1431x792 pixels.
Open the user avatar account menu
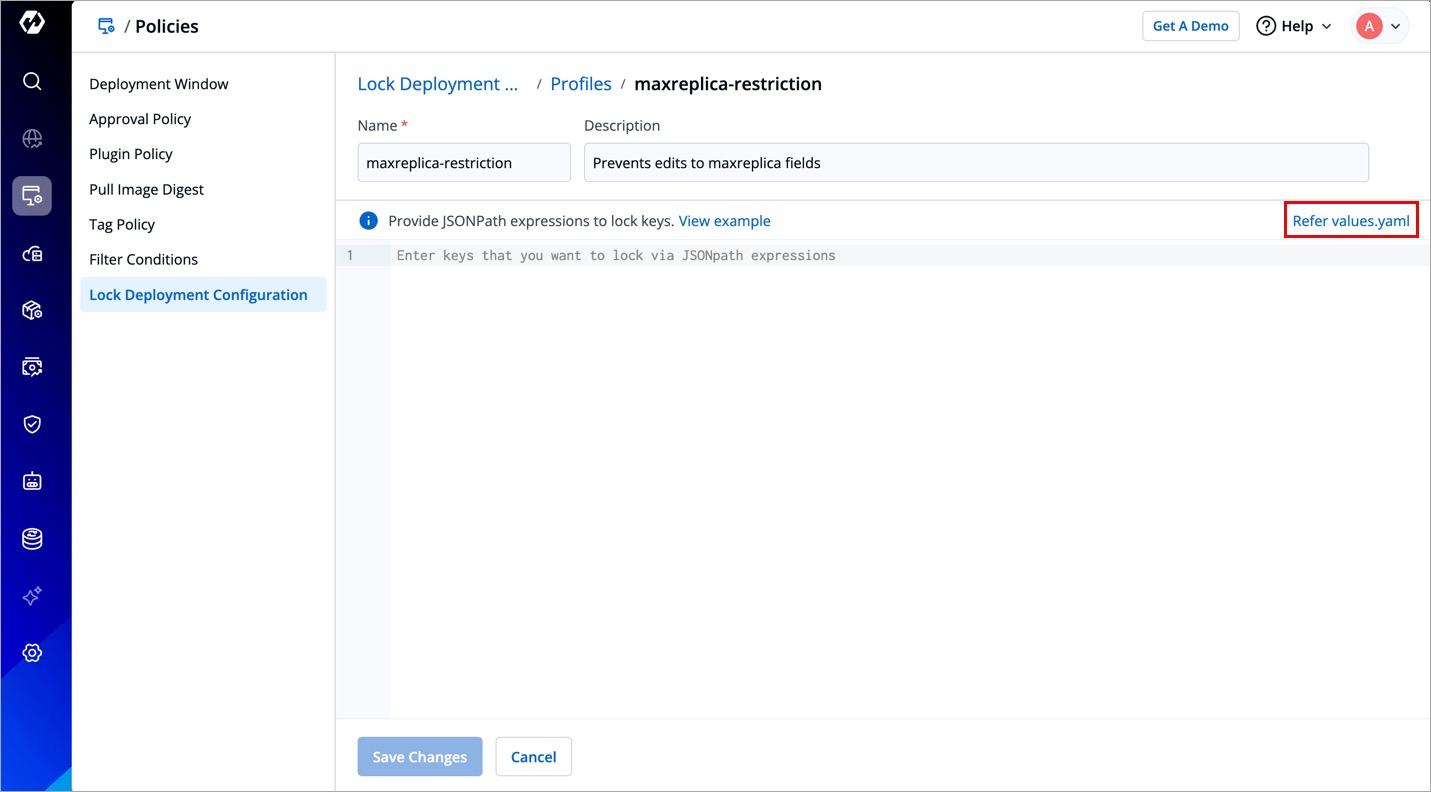[1380, 26]
